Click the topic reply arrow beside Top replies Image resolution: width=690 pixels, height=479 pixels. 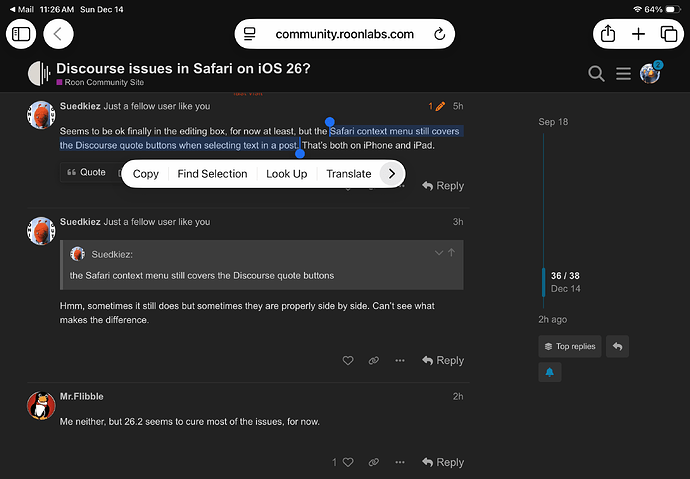click(x=618, y=346)
